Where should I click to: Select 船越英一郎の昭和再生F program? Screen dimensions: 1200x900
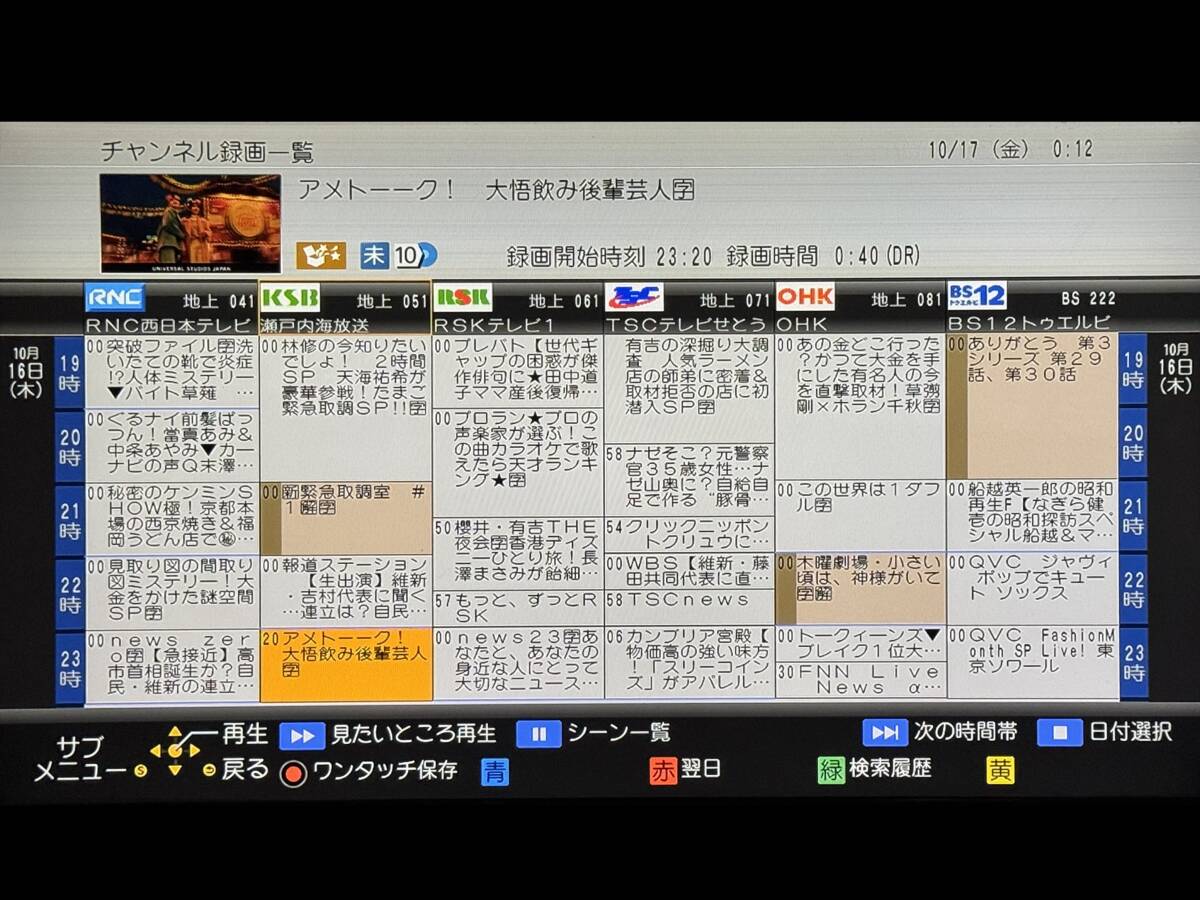tap(1032, 515)
